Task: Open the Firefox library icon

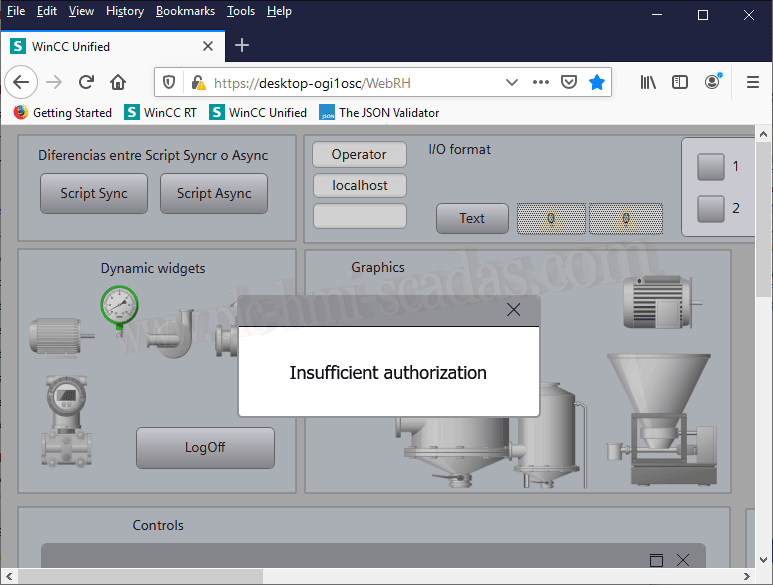Action: tap(648, 82)
